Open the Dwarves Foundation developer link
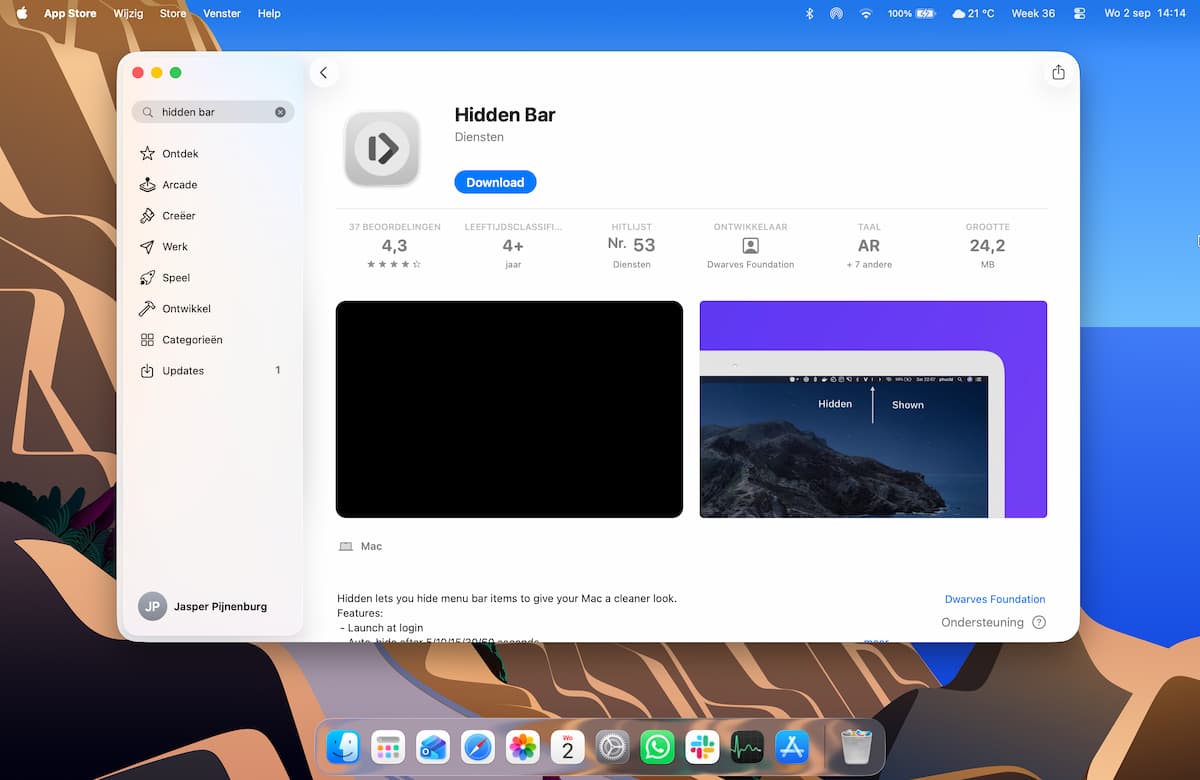1200x780 pixels. coord(995,599)
